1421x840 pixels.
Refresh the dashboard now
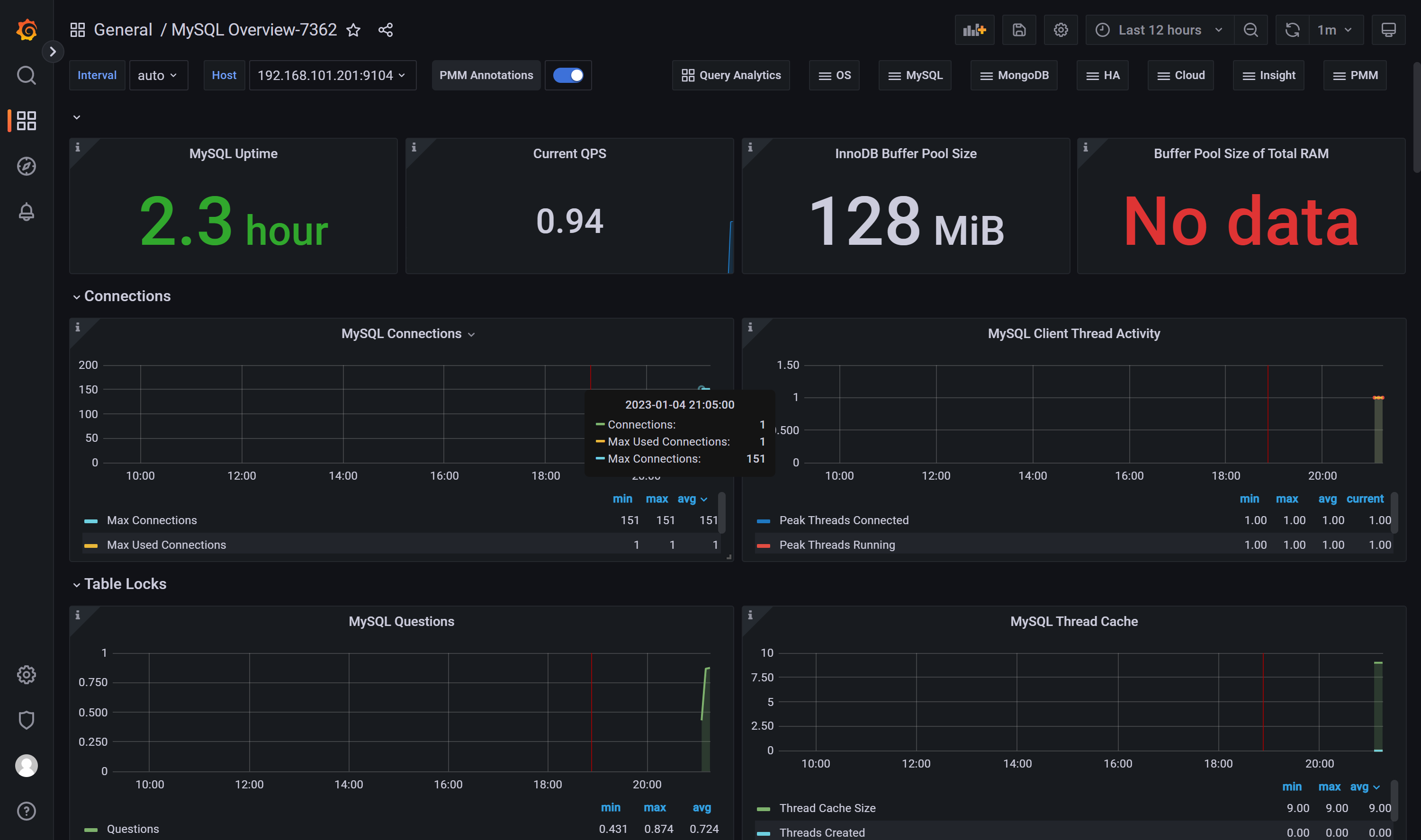[1292, 30]
